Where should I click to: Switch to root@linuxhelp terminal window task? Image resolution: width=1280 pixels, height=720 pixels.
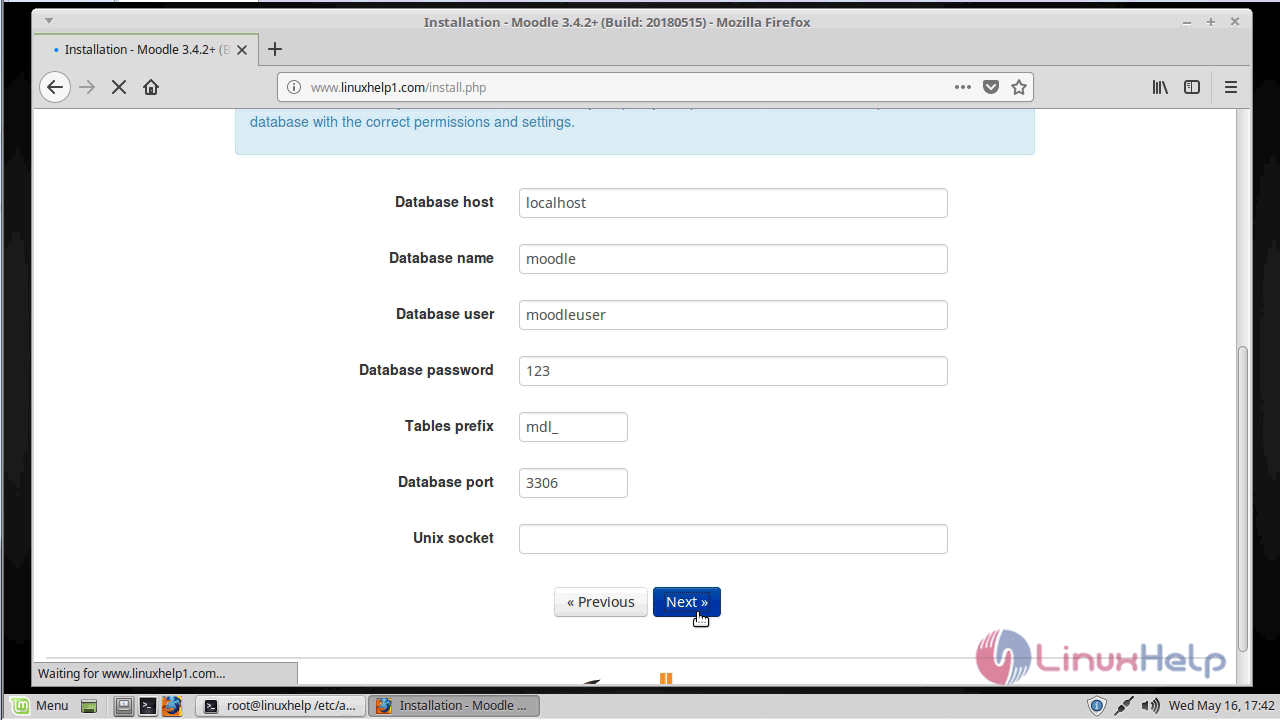tap(280, 706)
